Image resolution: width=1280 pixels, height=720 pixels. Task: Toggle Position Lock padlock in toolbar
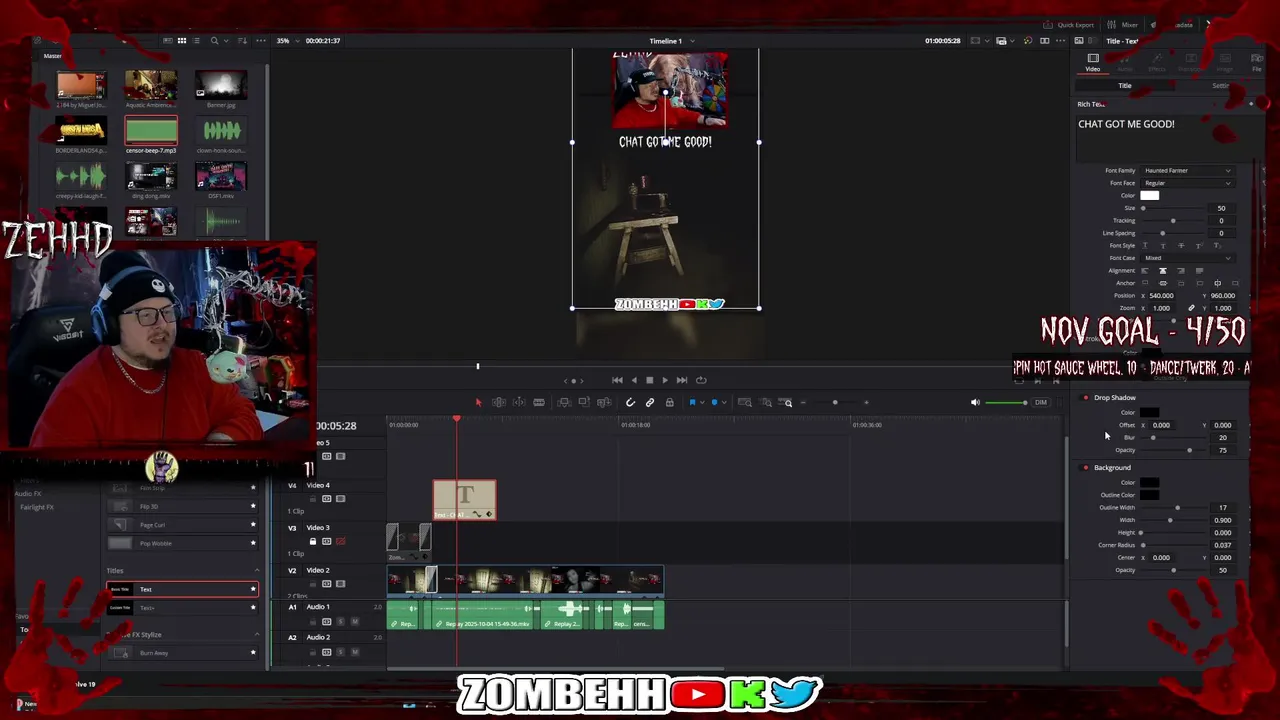(x=669, y=402)
